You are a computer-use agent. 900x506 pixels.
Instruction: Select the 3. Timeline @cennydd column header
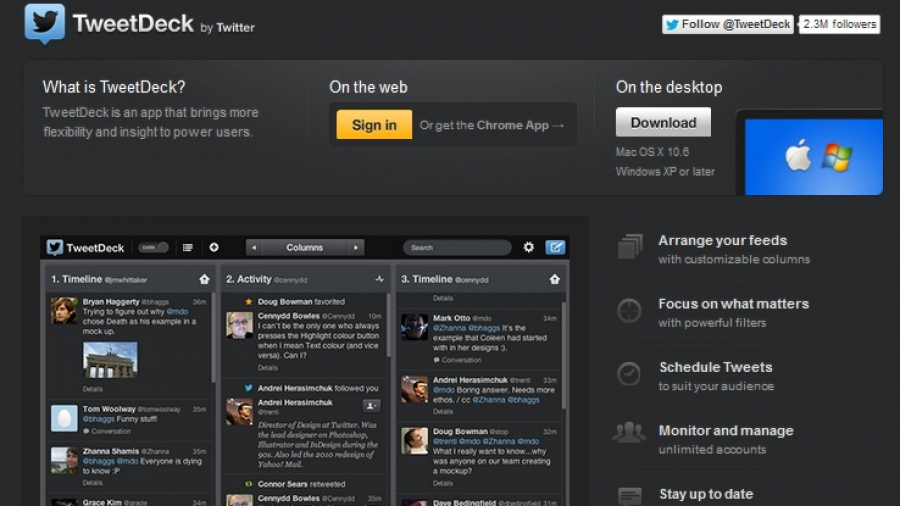coord(481,279)
